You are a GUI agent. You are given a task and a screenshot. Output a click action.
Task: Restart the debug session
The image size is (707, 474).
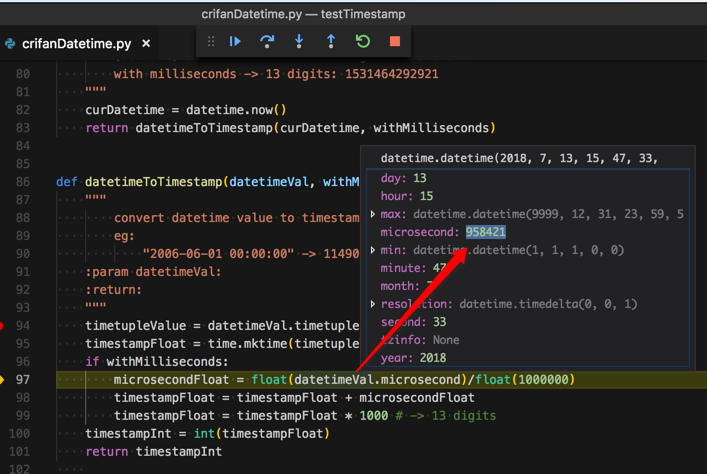363,41
